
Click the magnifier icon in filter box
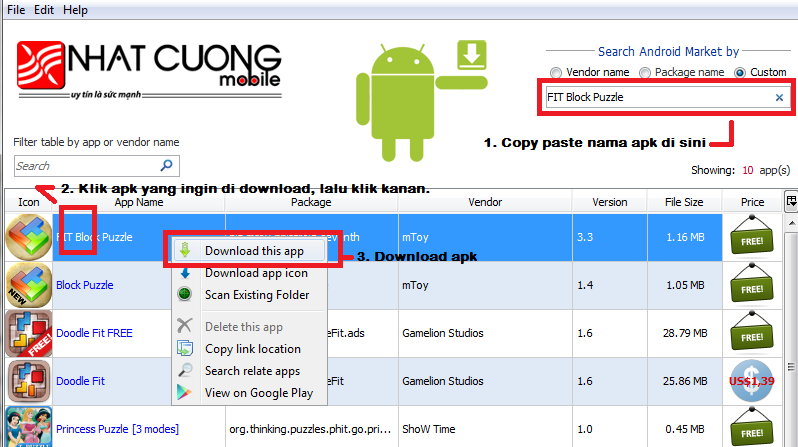(167, 165)
